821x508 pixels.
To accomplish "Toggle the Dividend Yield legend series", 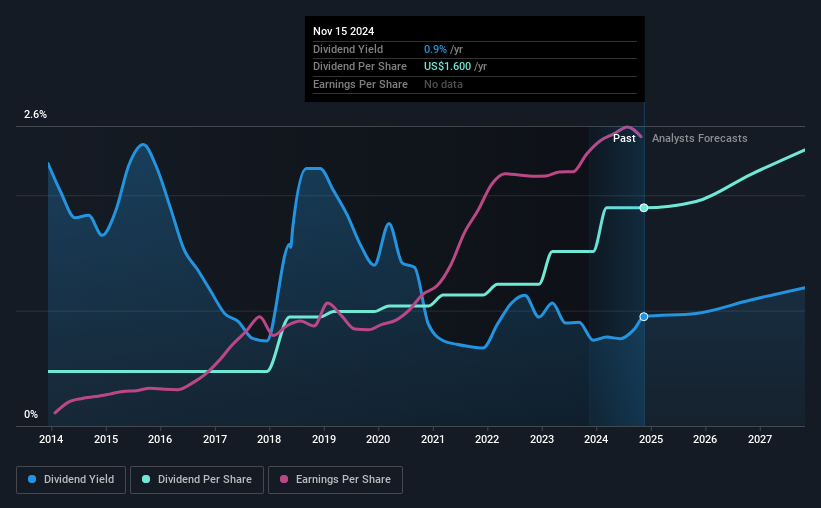I will click(71, 480).
